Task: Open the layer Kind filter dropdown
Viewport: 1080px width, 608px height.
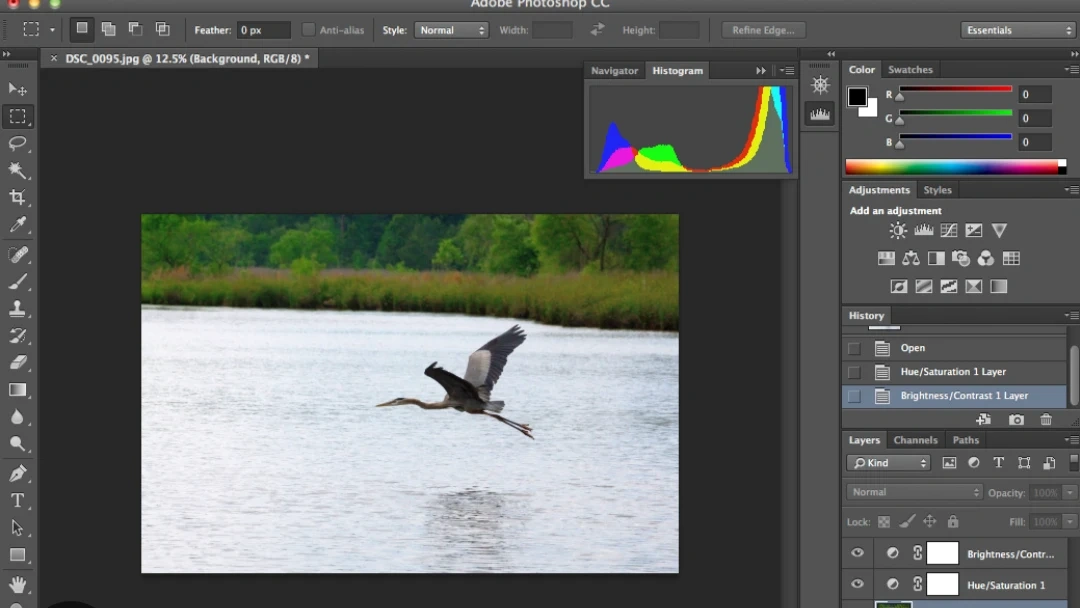Action: tap(889, 463)
